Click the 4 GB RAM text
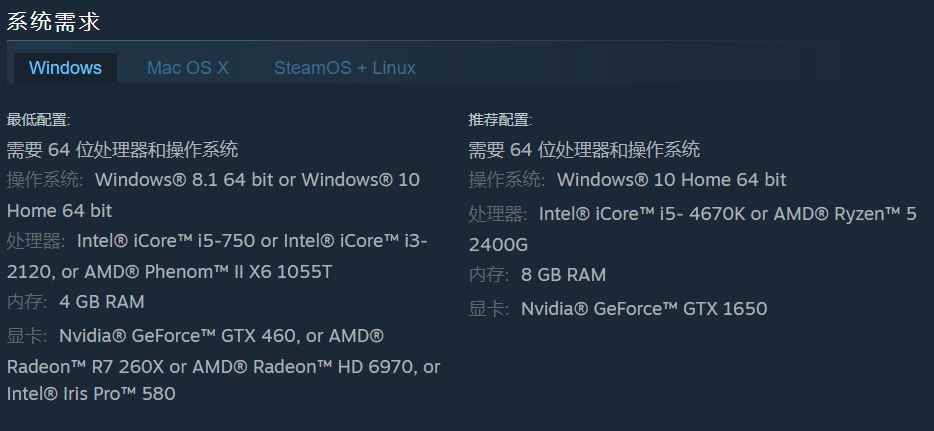The image size is (934, 431). [102, 302]
